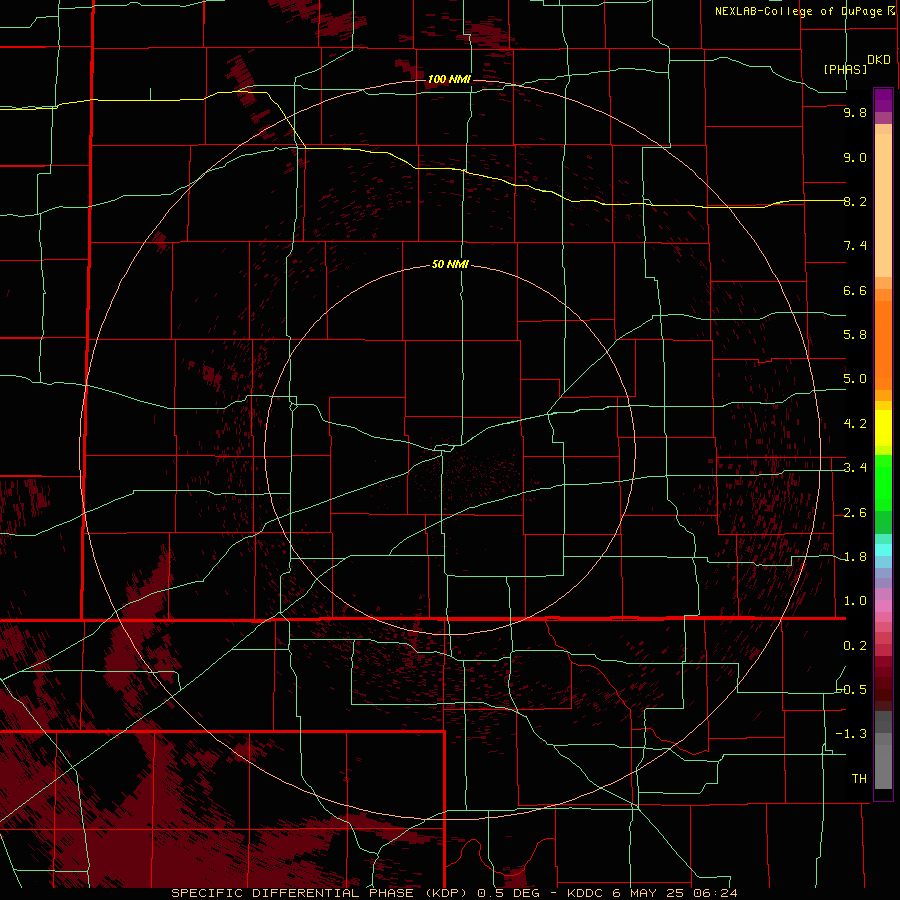
Task: Click the 0.2 value on the color scale
Action: pyautogui.click(x=855, y=646)
